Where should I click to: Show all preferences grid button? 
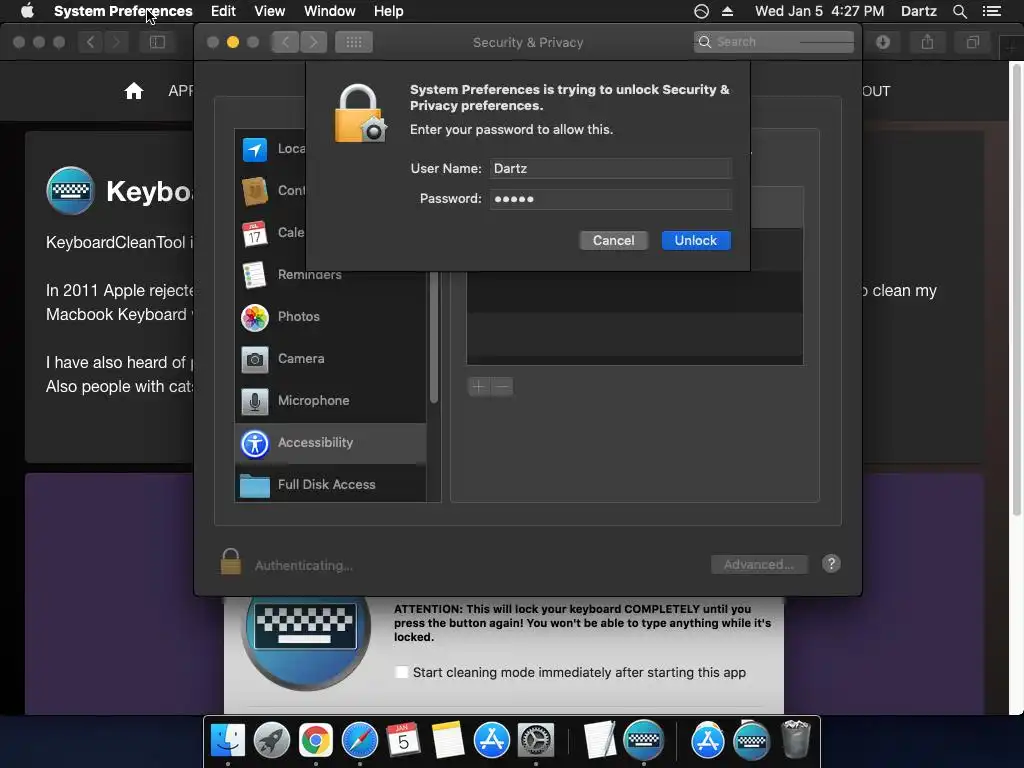[x=353, y=42]
